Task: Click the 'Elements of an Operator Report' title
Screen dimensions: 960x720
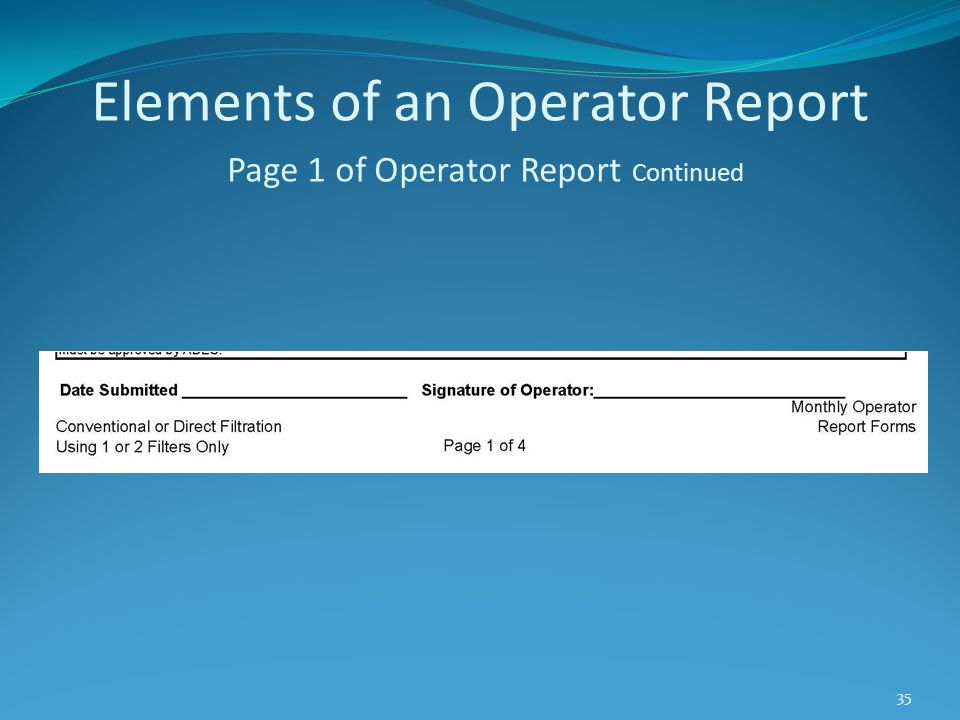Action: [x=481, y=103]
